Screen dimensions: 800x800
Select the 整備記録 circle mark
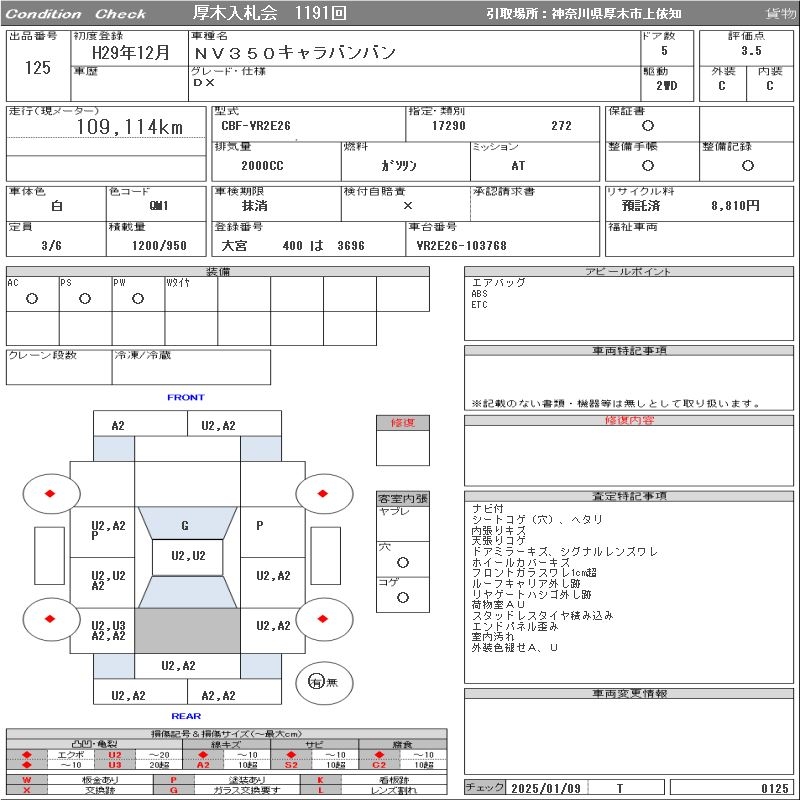(x=747, y=165)
